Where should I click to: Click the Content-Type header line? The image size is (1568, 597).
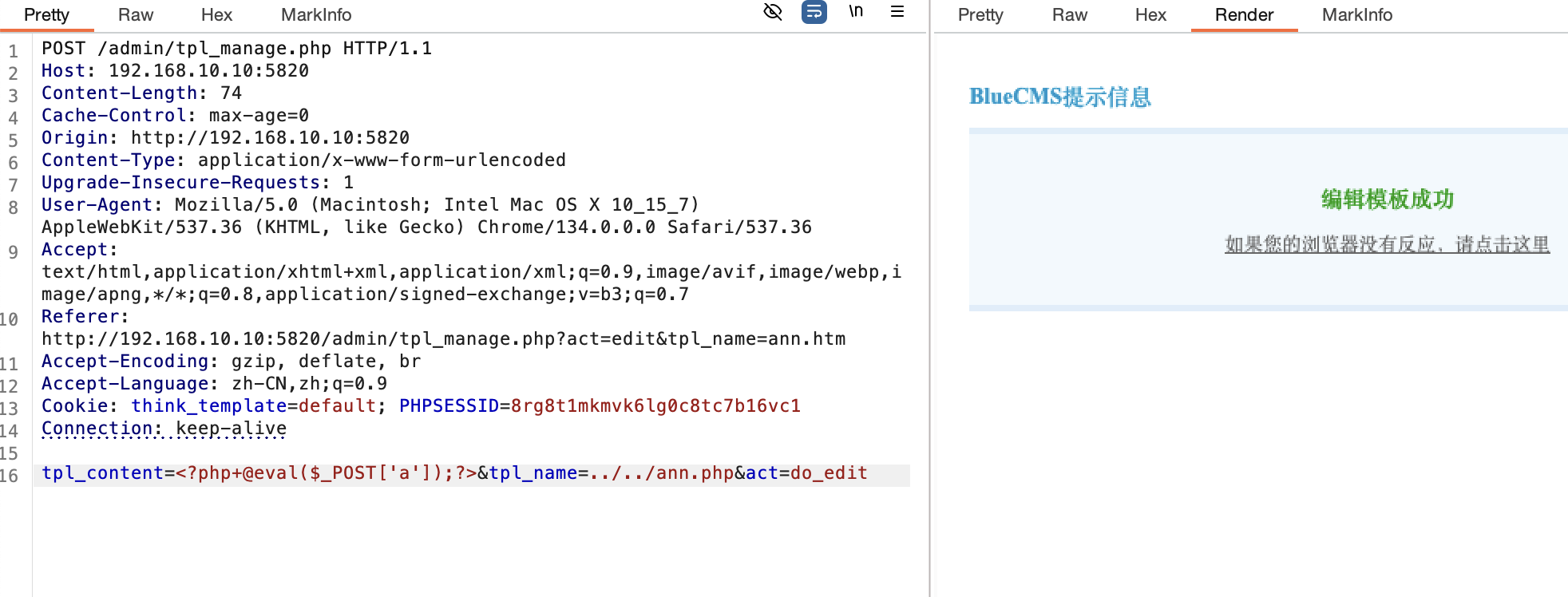tap(303, 160)
